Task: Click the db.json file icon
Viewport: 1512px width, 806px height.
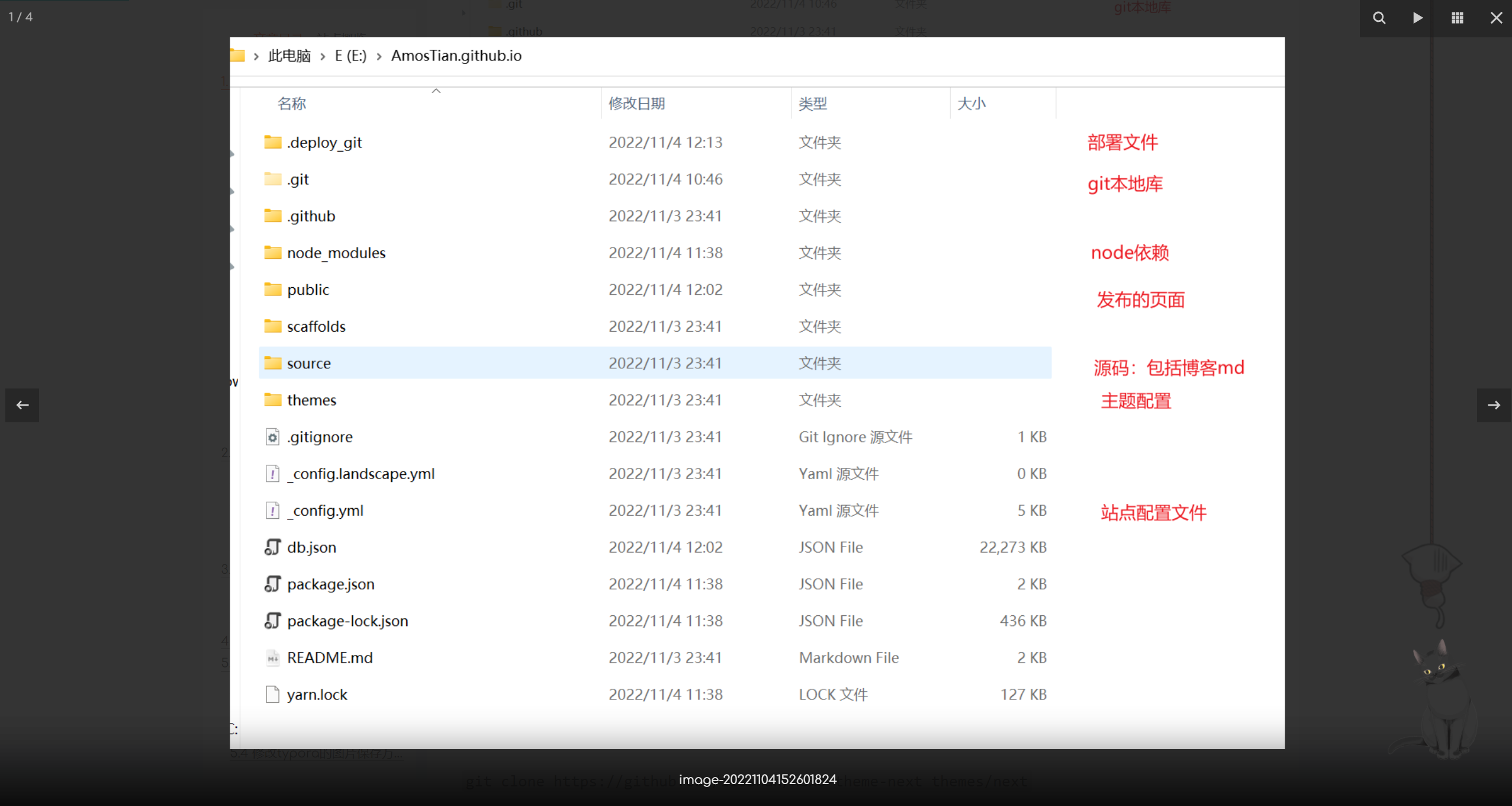Action: tap(272, 547)
